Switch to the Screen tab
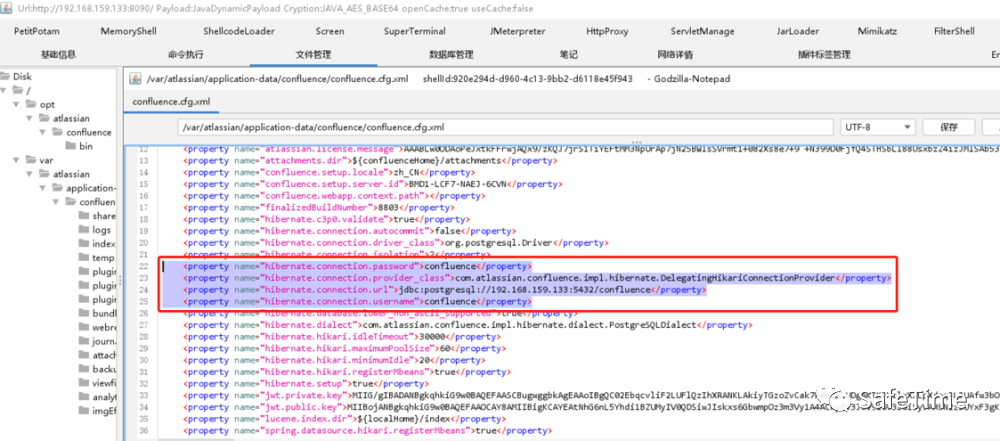 [330, 31]
